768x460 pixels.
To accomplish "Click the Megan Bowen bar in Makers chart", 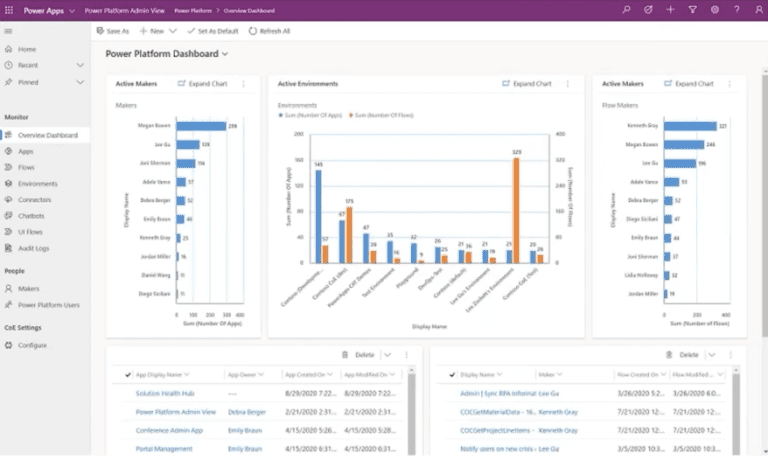I will 201,126.
